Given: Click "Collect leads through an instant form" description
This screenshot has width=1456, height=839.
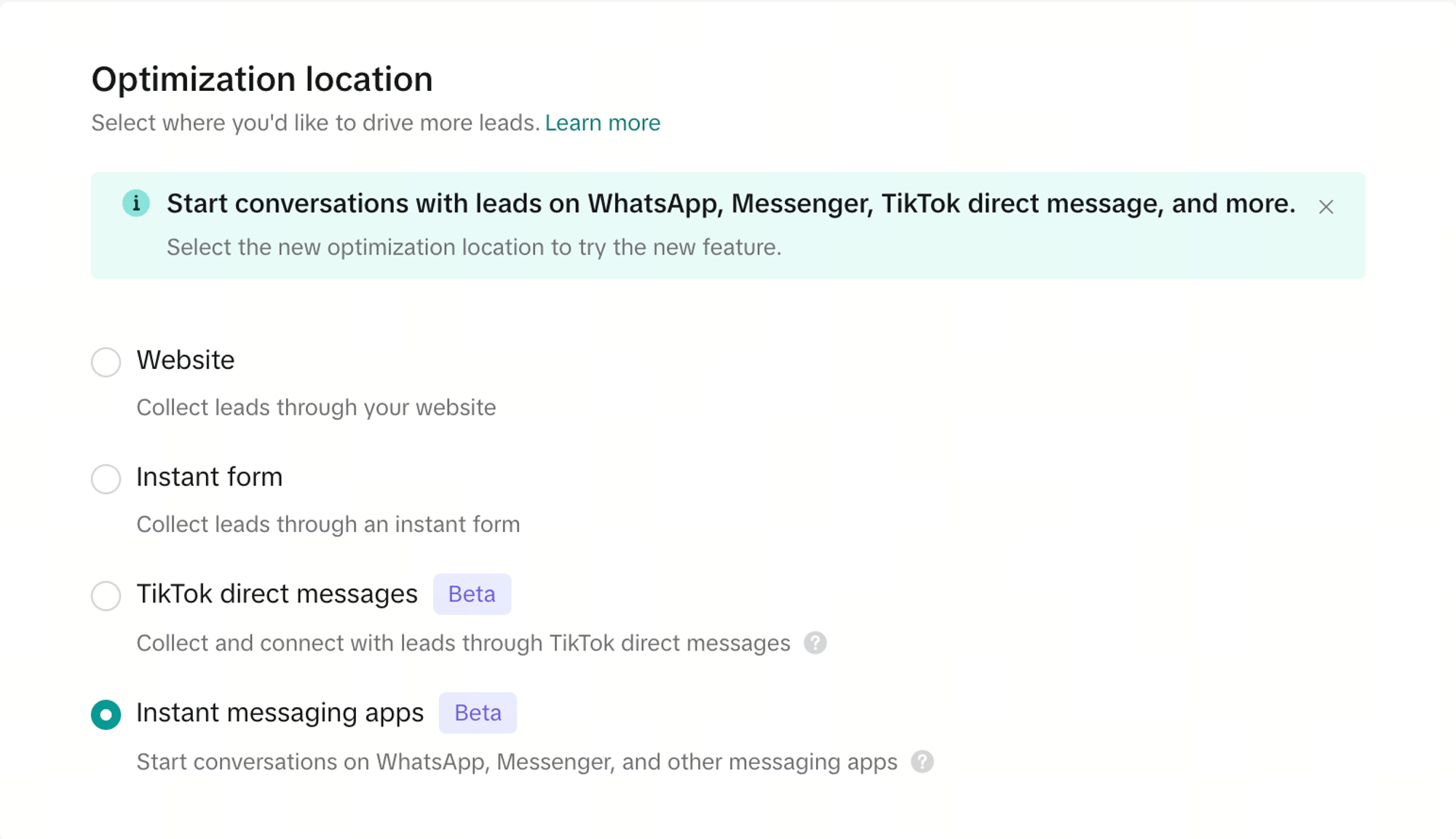Looking at the screenshot, I should [328, 525].
